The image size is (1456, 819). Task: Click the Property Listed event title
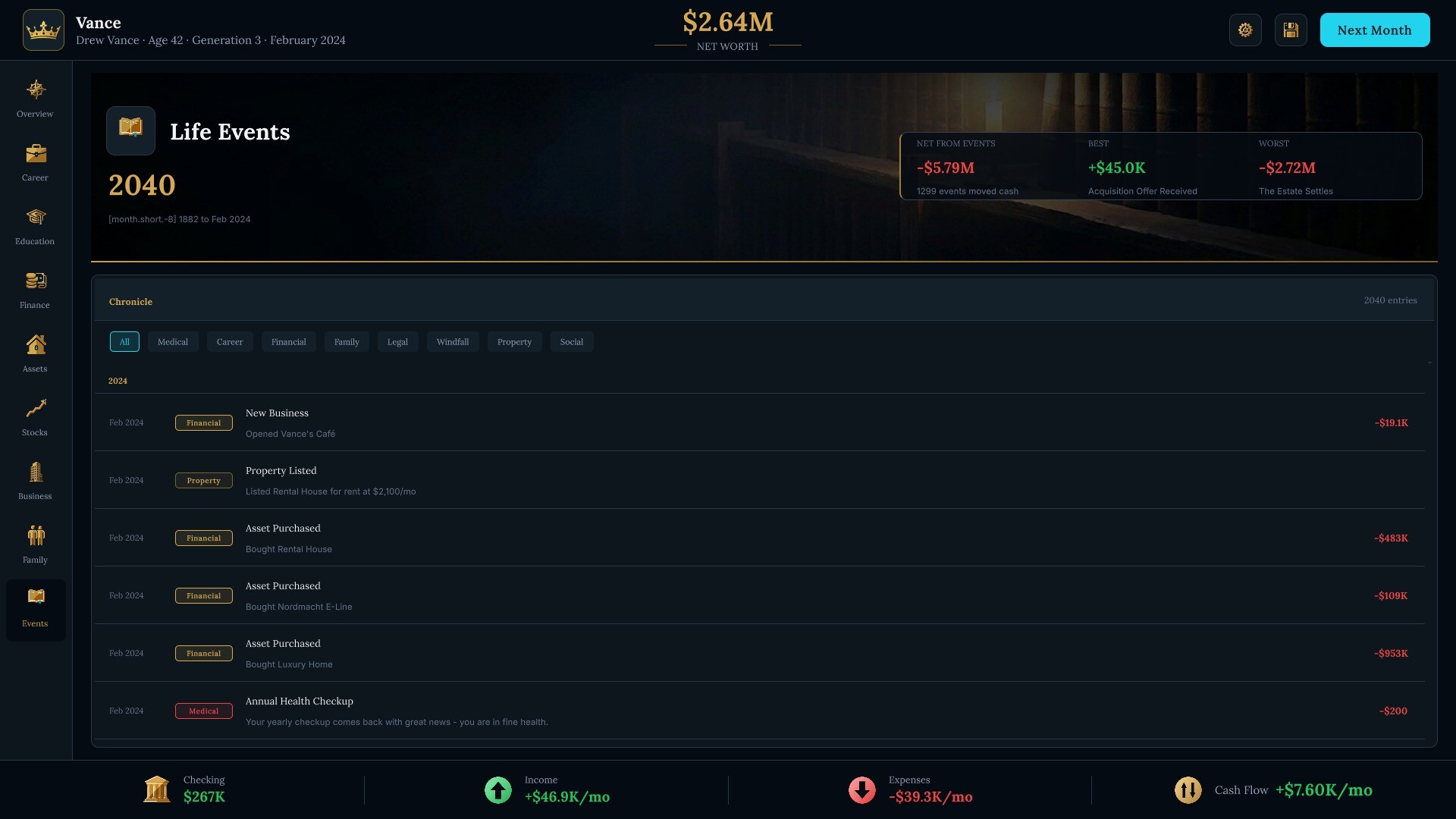click(x=281, y=471)
